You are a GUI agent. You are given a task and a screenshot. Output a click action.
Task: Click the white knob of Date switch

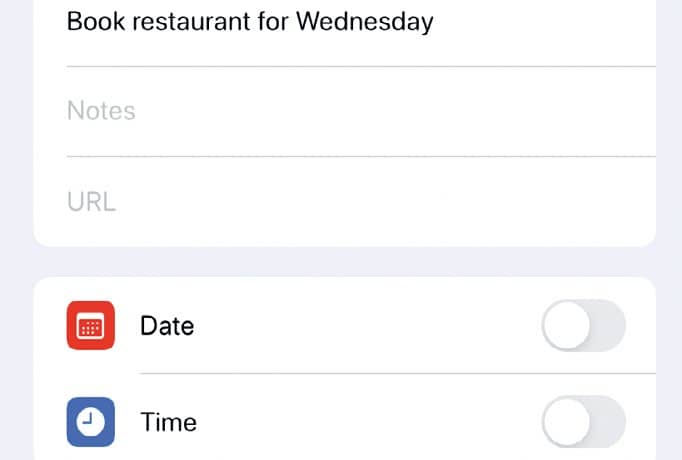click(x=567, y=325)
